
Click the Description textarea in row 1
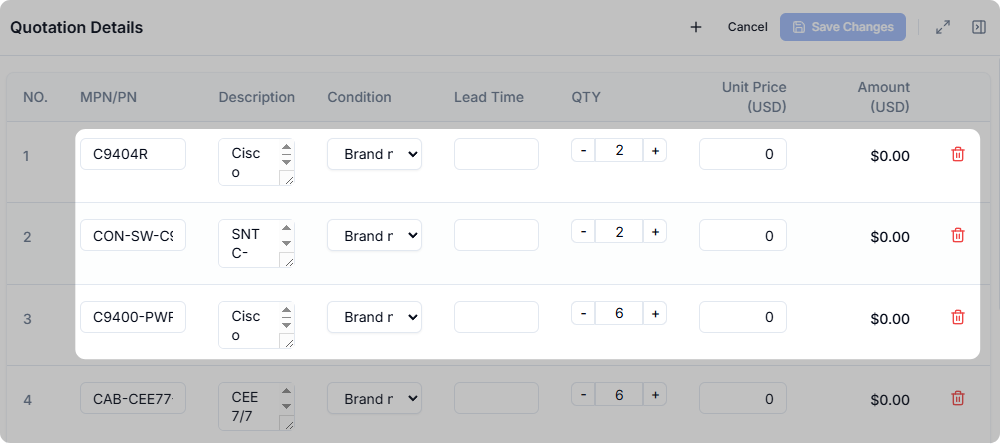click(x=246, y=162)
